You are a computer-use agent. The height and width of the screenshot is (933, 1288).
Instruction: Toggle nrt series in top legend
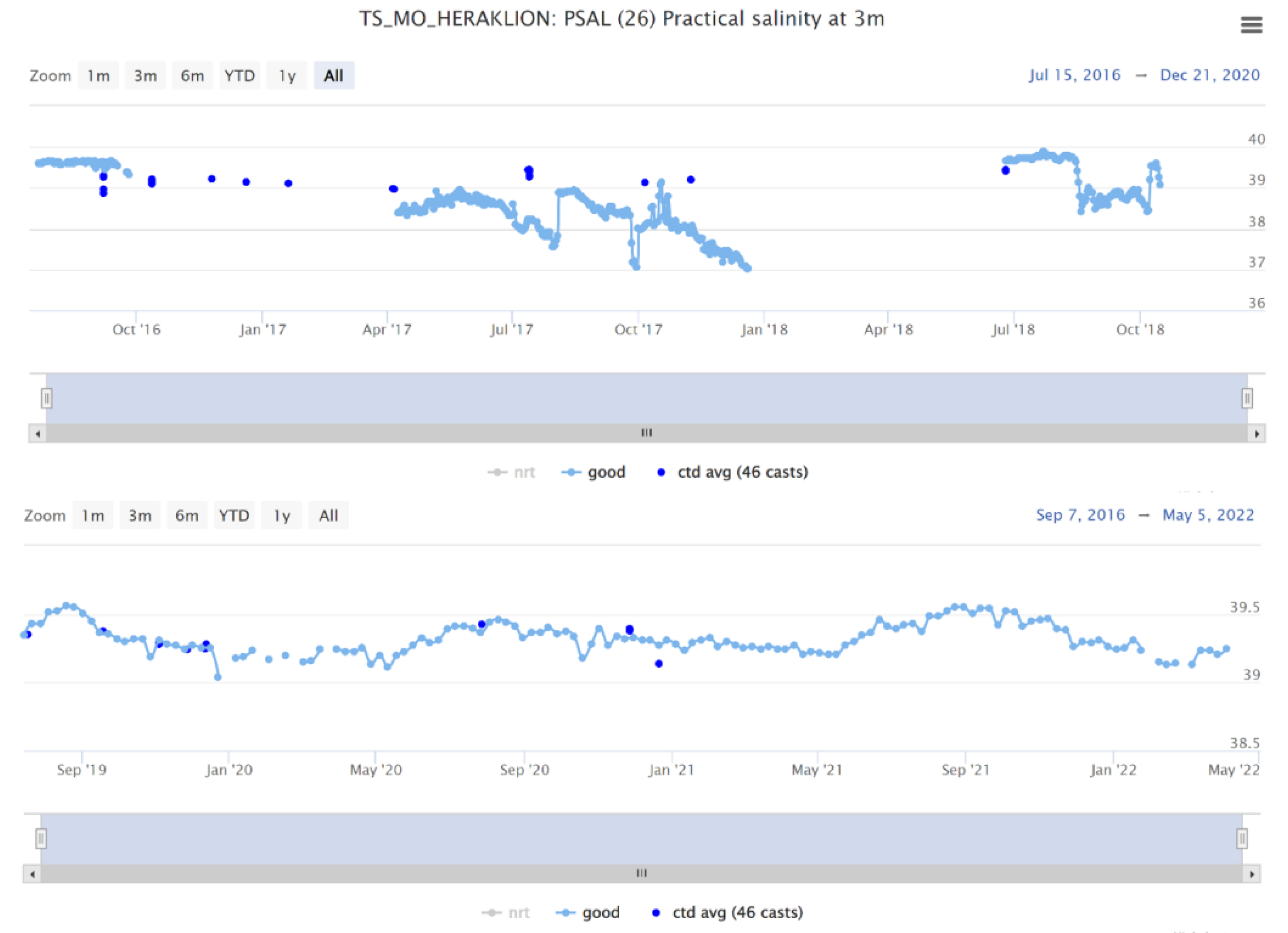pyautogui.click(x=523, y=472)
